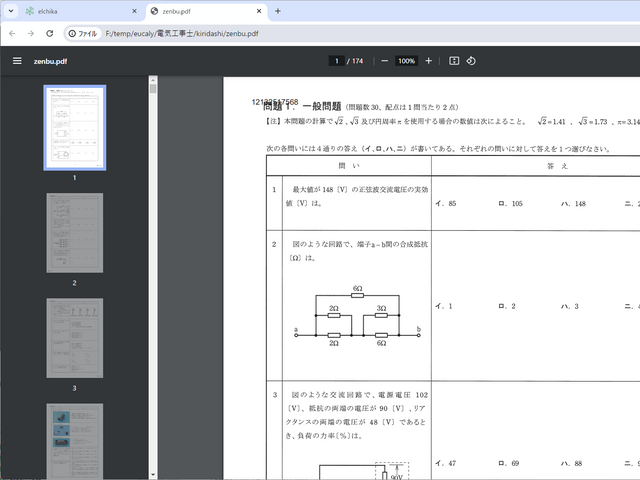Screen dimensions: 640x480
Task: Edit the current page number field
Action: click(x=337, y=61)
